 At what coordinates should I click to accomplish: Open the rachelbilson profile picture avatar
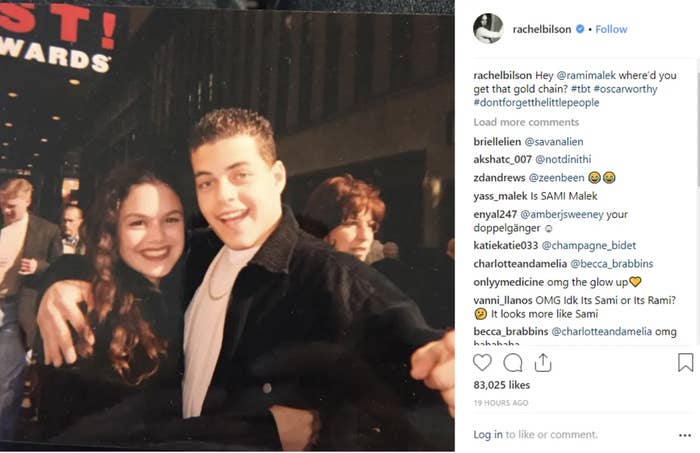pos(488,29)
